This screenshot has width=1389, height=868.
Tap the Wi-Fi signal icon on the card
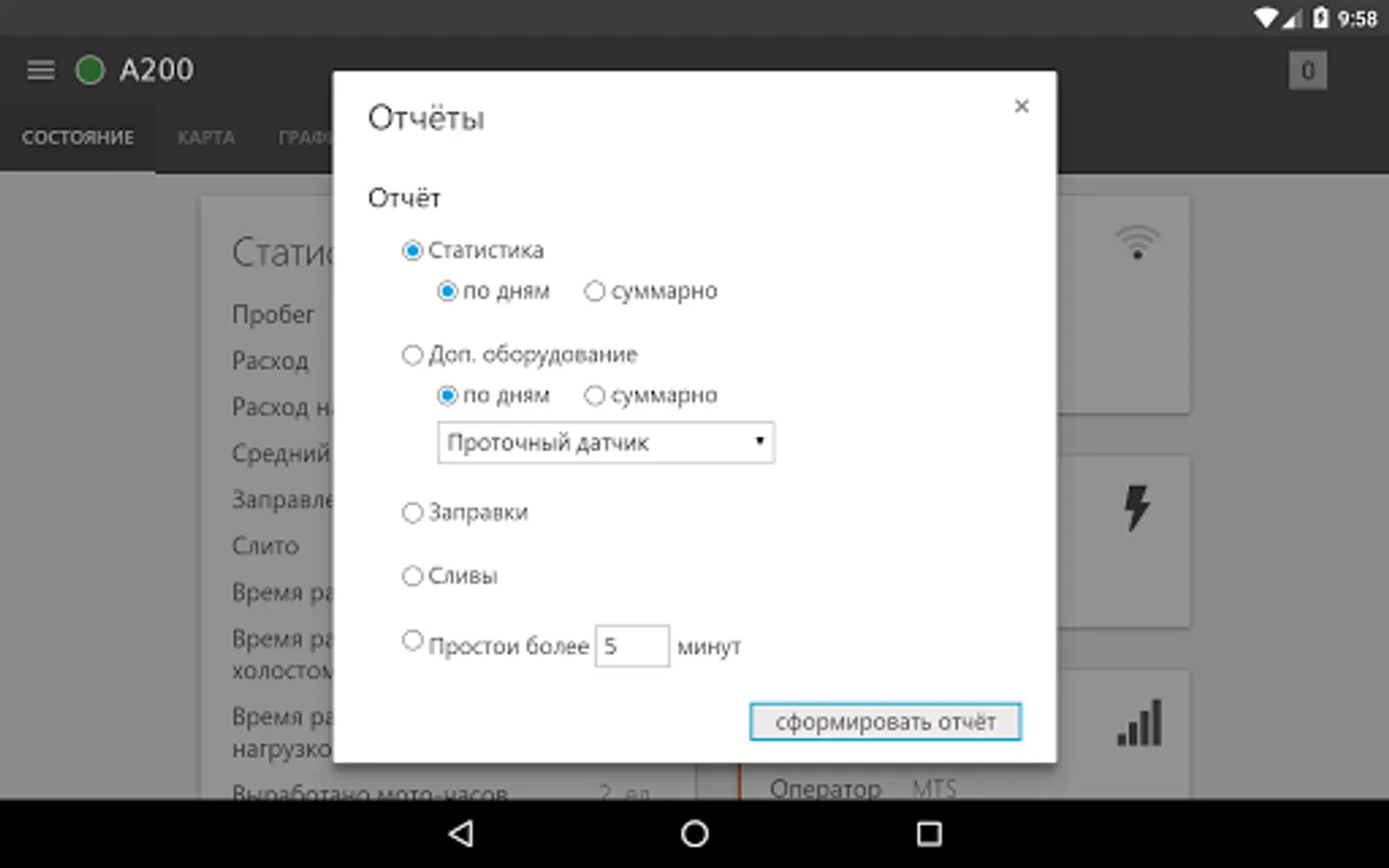pyautogui.click(x=1137, y=242)
